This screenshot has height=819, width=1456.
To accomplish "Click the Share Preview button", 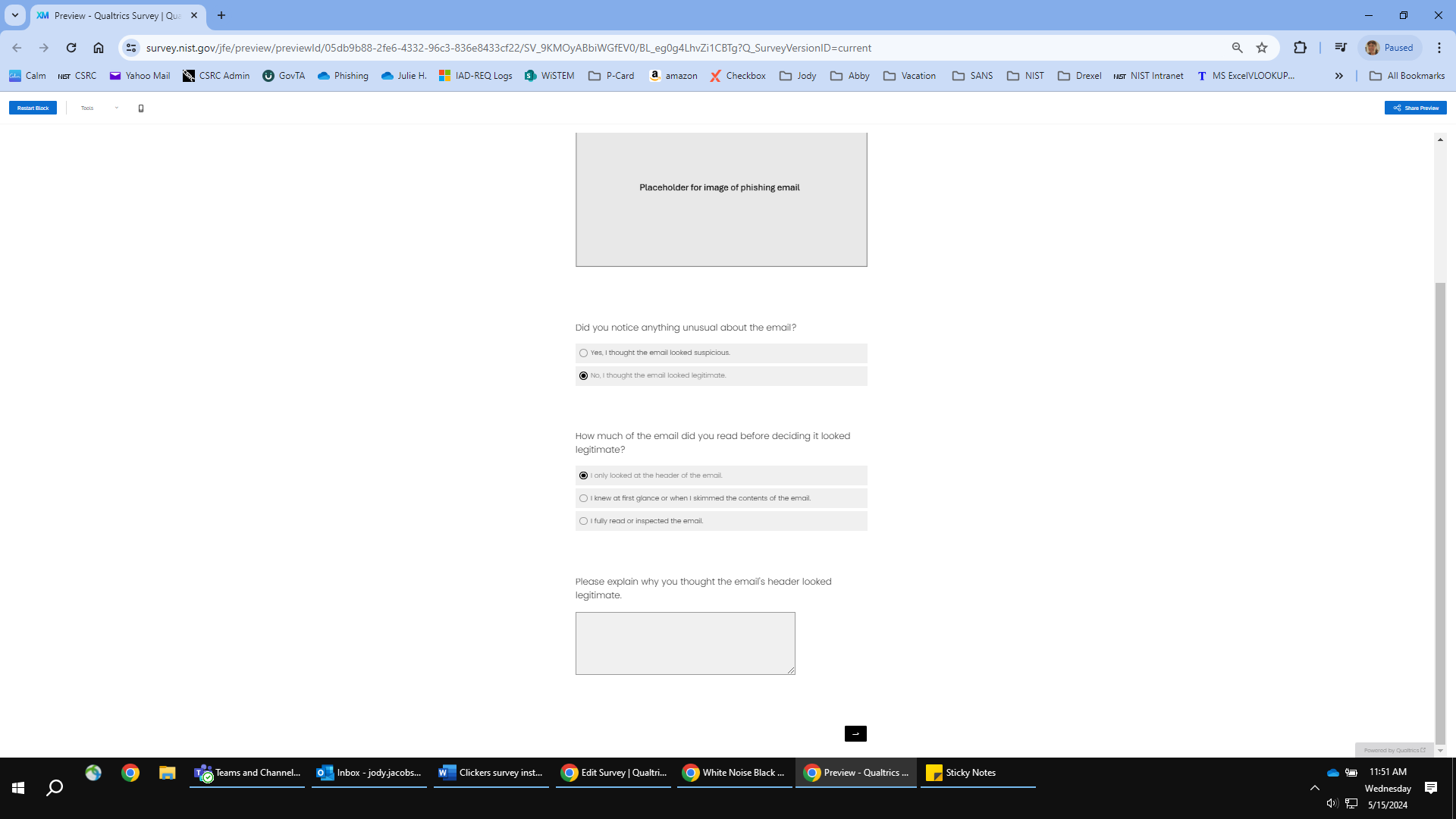I will click(x=1415, y=108).
